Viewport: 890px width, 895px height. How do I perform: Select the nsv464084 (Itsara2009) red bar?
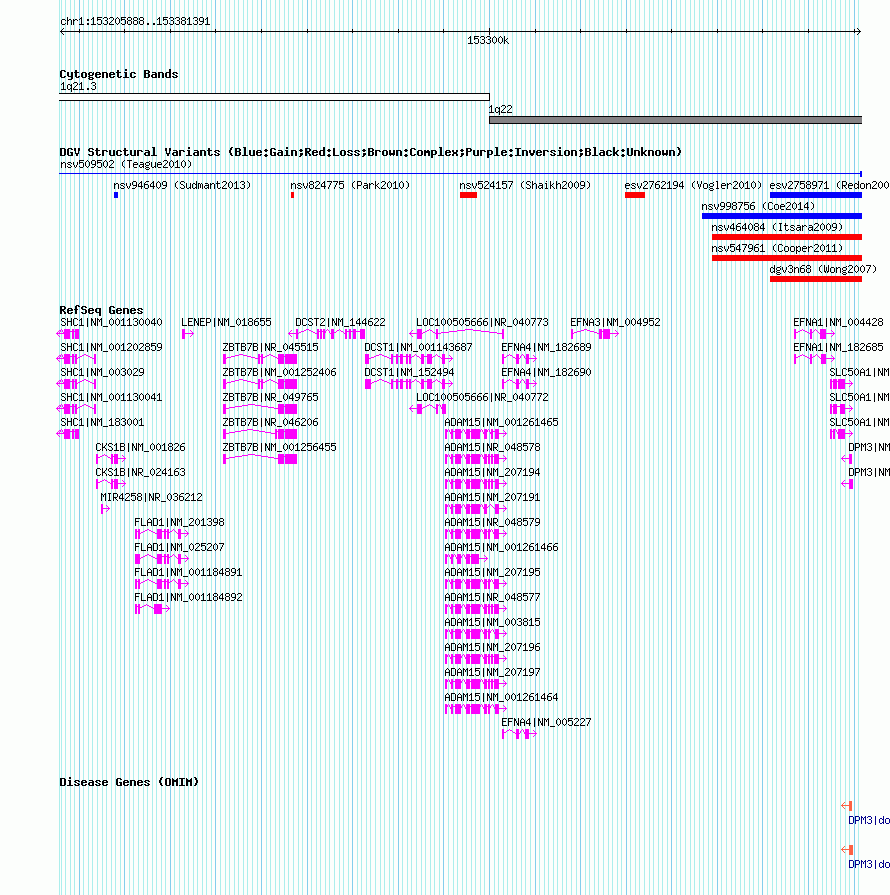[x=787, y=237]
